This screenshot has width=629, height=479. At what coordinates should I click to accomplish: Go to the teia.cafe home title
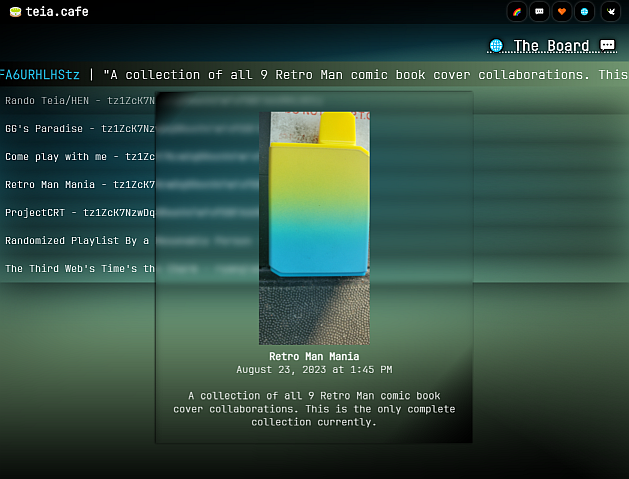(57, 12)
